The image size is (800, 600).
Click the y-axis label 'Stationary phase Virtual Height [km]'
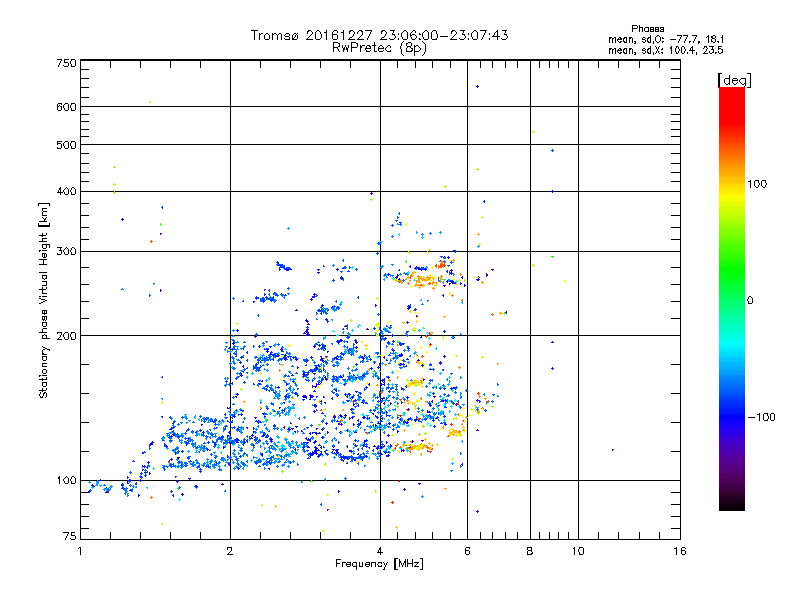coord(44,300)
